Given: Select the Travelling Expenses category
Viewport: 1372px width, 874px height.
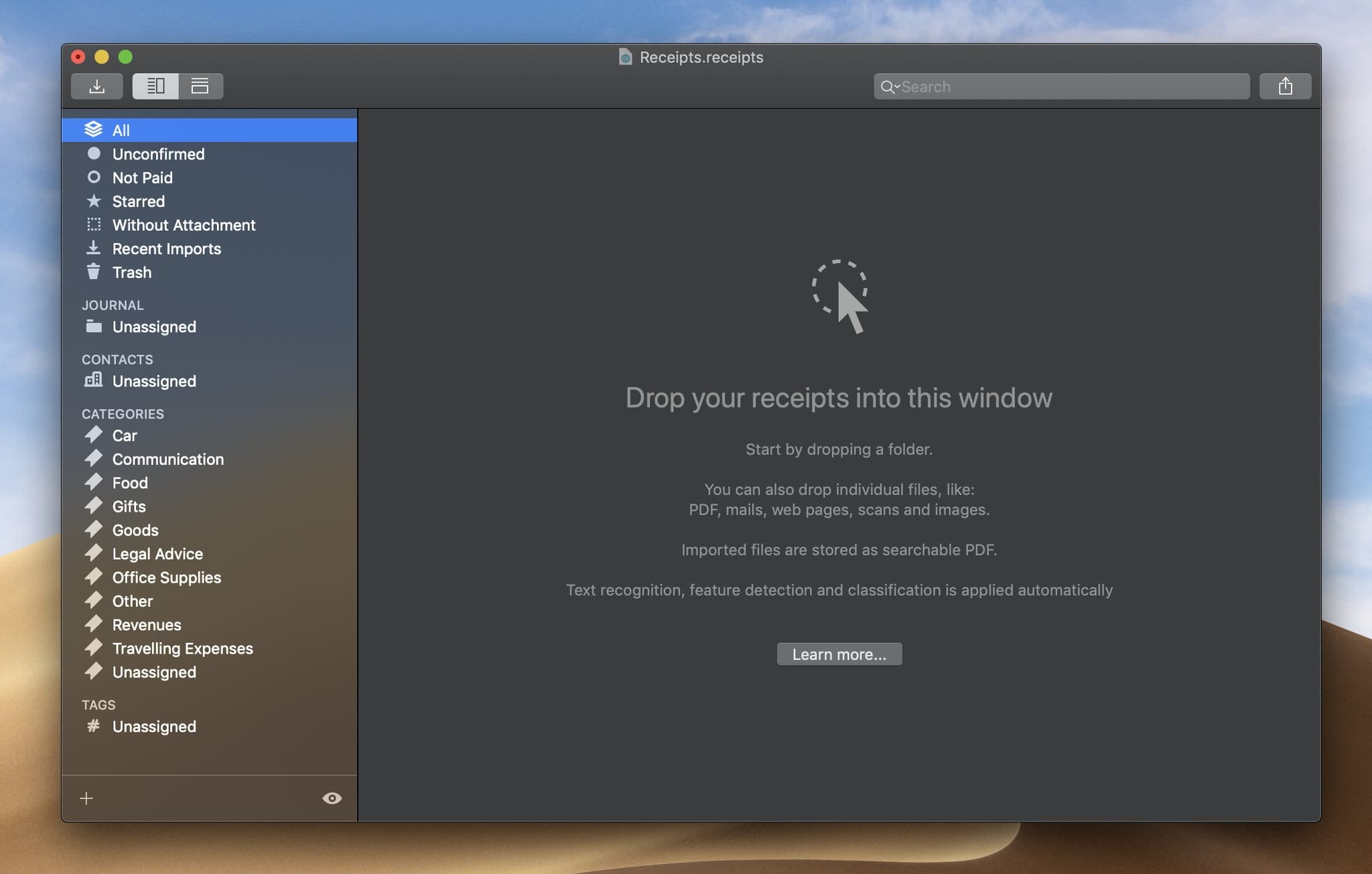Looking at the screenshot, I should tap(182, 648).
